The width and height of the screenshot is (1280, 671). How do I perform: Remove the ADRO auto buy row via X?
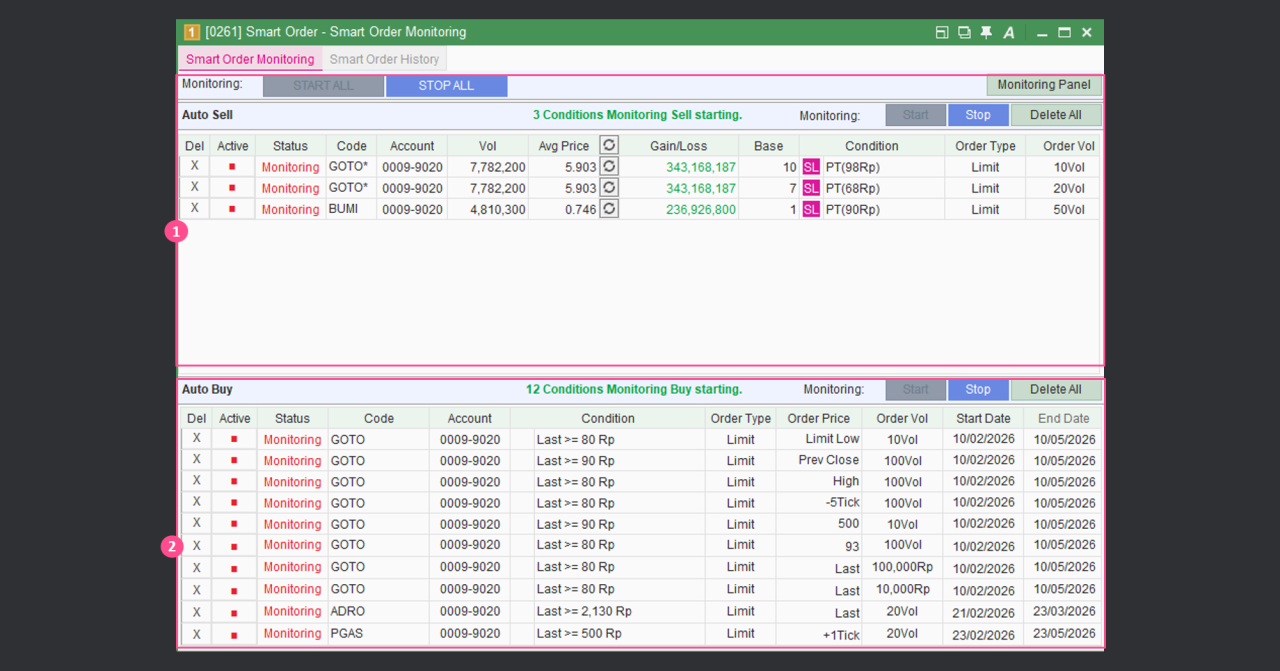pos(196,612)
